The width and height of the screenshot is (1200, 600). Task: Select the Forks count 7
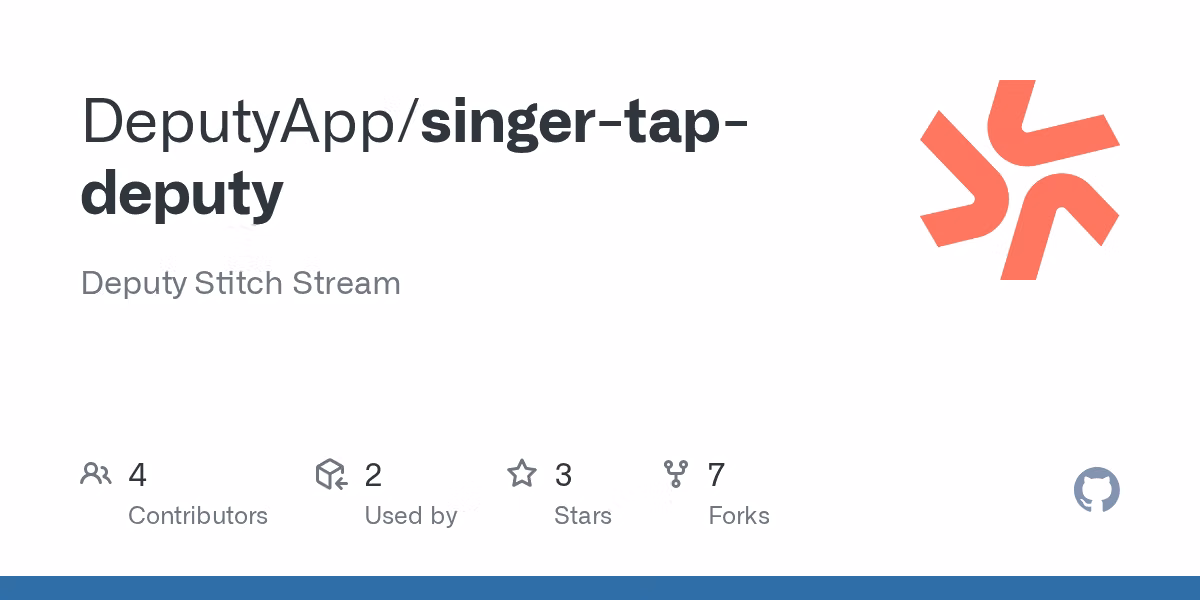coord(716,475)
